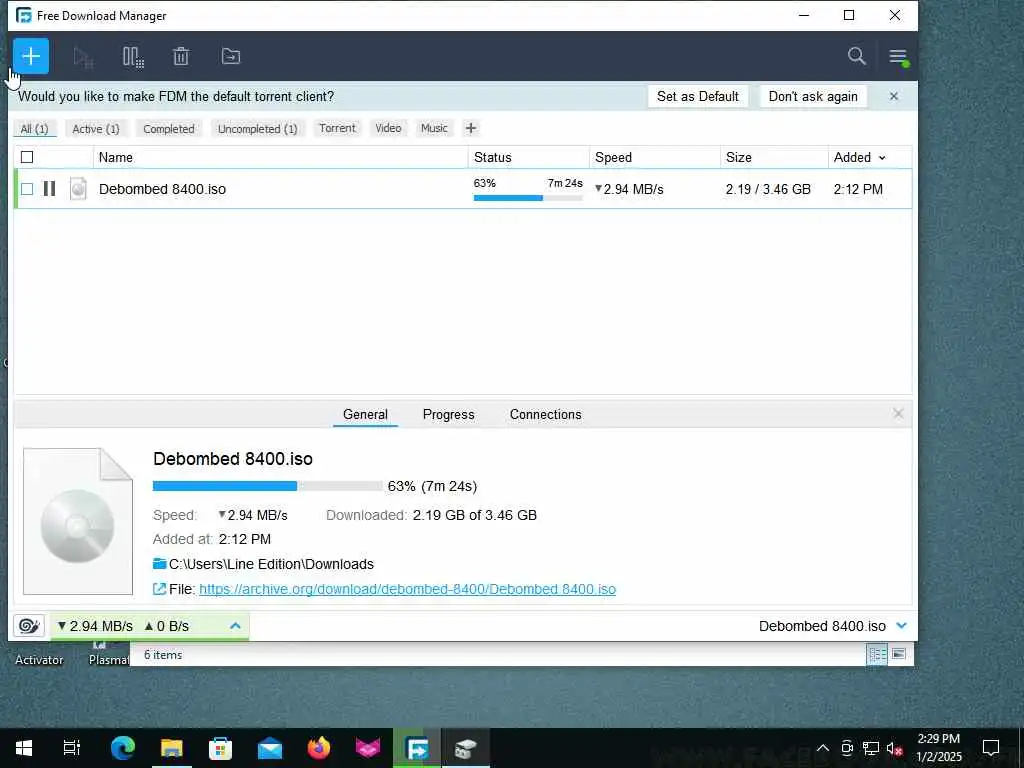Viewport: 1024px width, 768px height.
Task: Click the pink envelope taskbar icon
Action: (x=368, y=748)
